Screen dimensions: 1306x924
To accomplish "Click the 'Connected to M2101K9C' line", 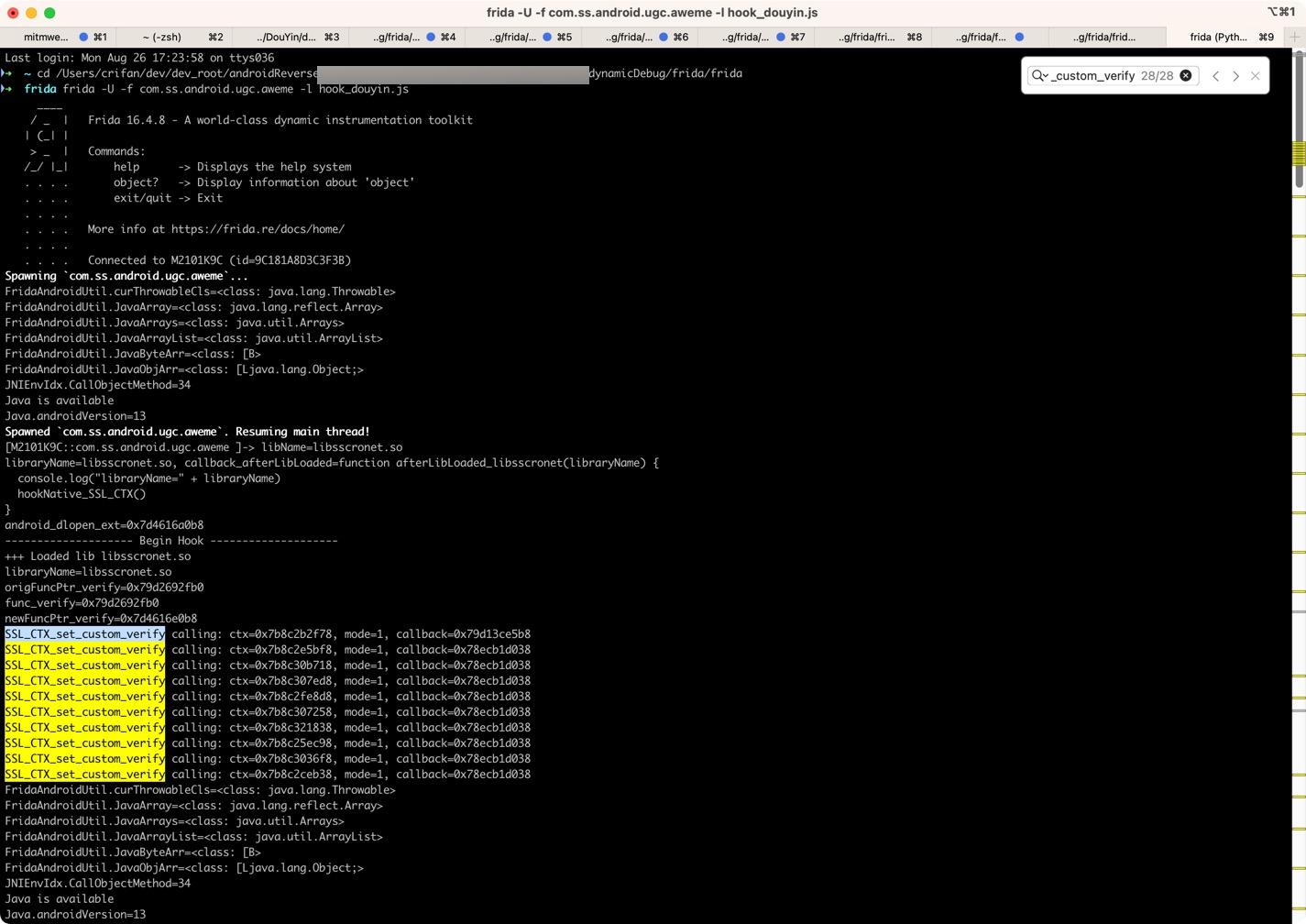I will [x=219, y=260].
